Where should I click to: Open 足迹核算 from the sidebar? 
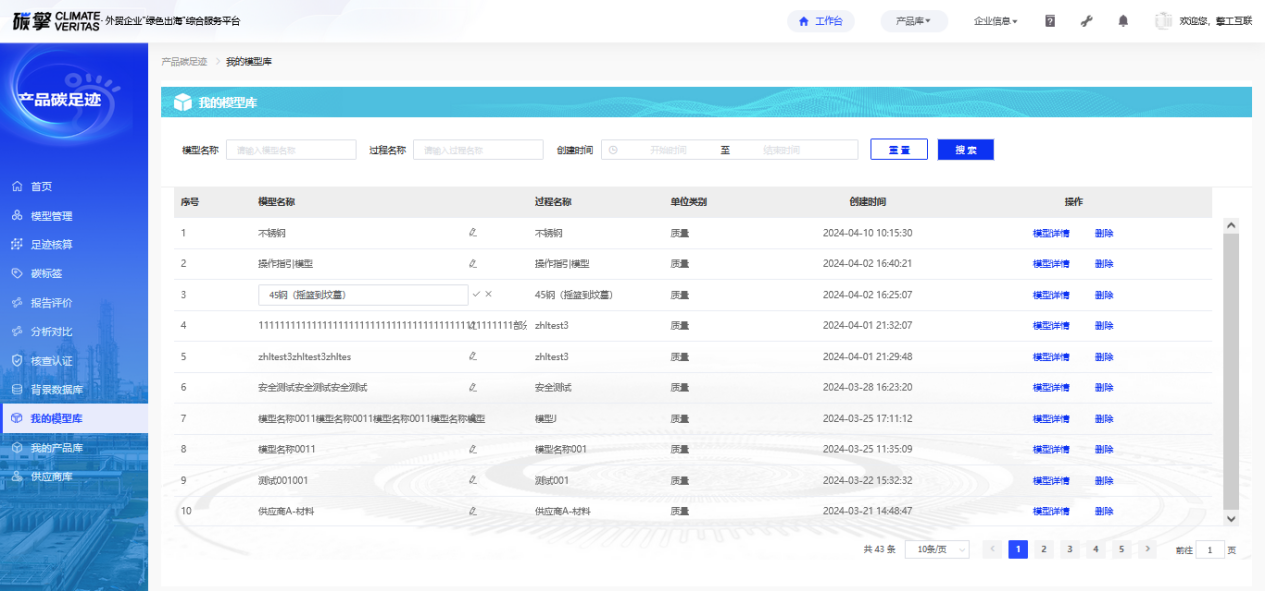coord(51,245)
